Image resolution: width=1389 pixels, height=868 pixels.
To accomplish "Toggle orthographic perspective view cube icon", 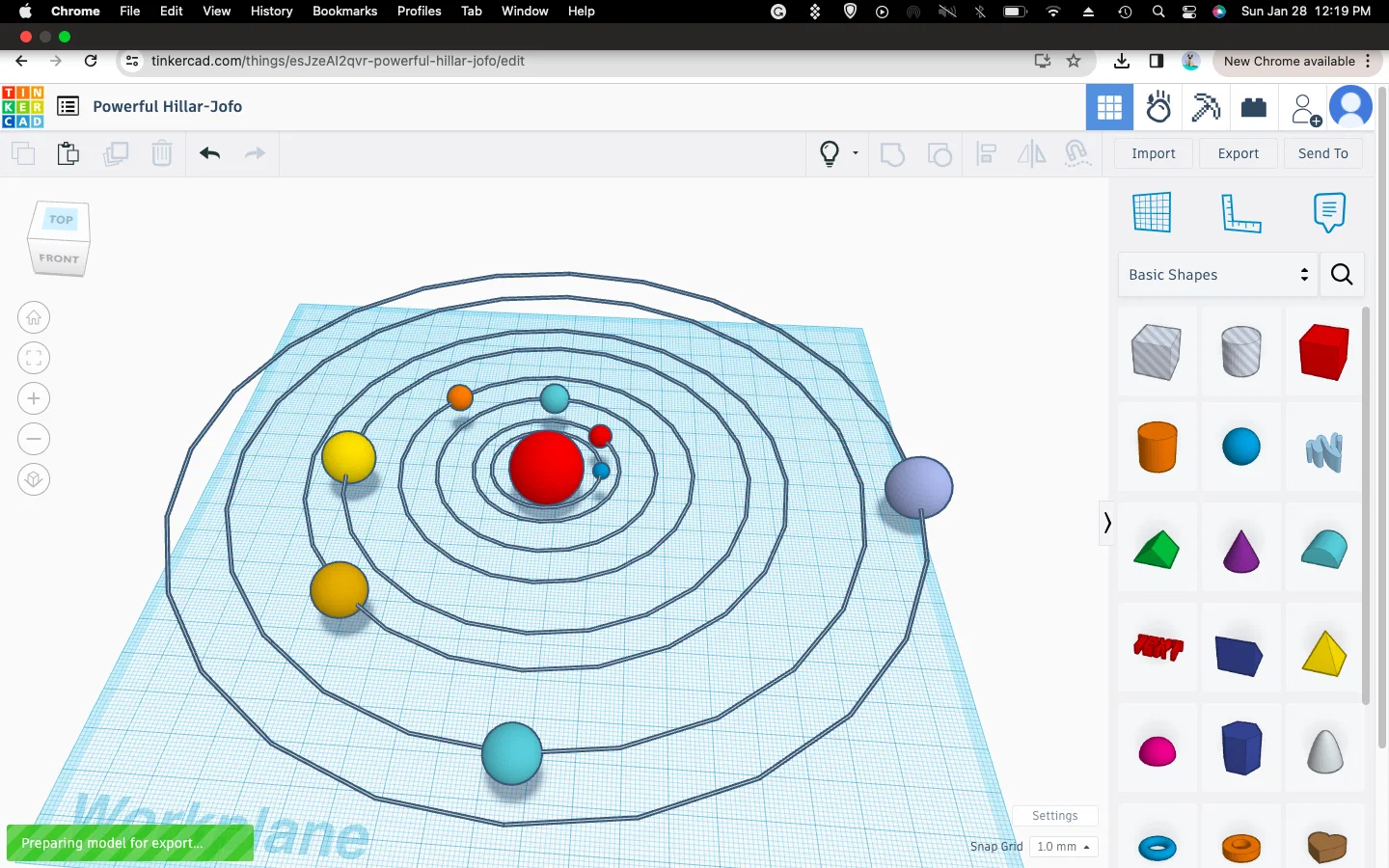I will (34, 479).
